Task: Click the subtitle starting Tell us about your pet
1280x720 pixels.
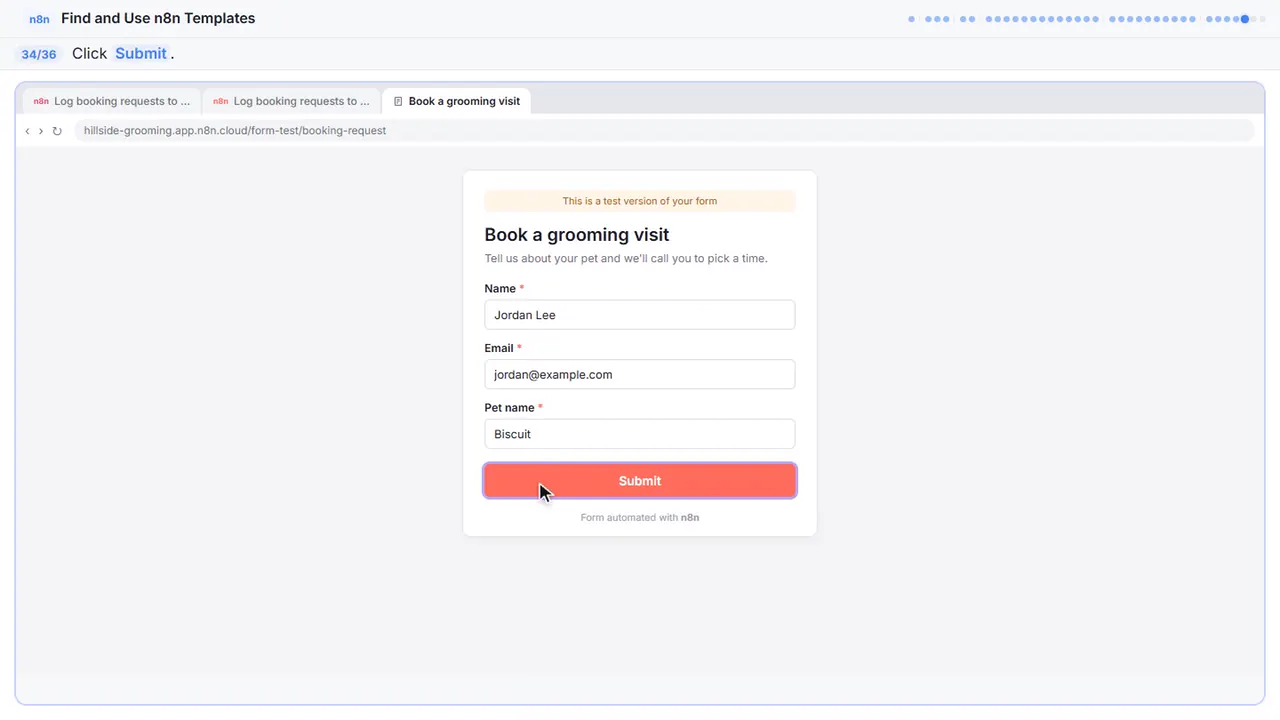Action: coord(626,258)
